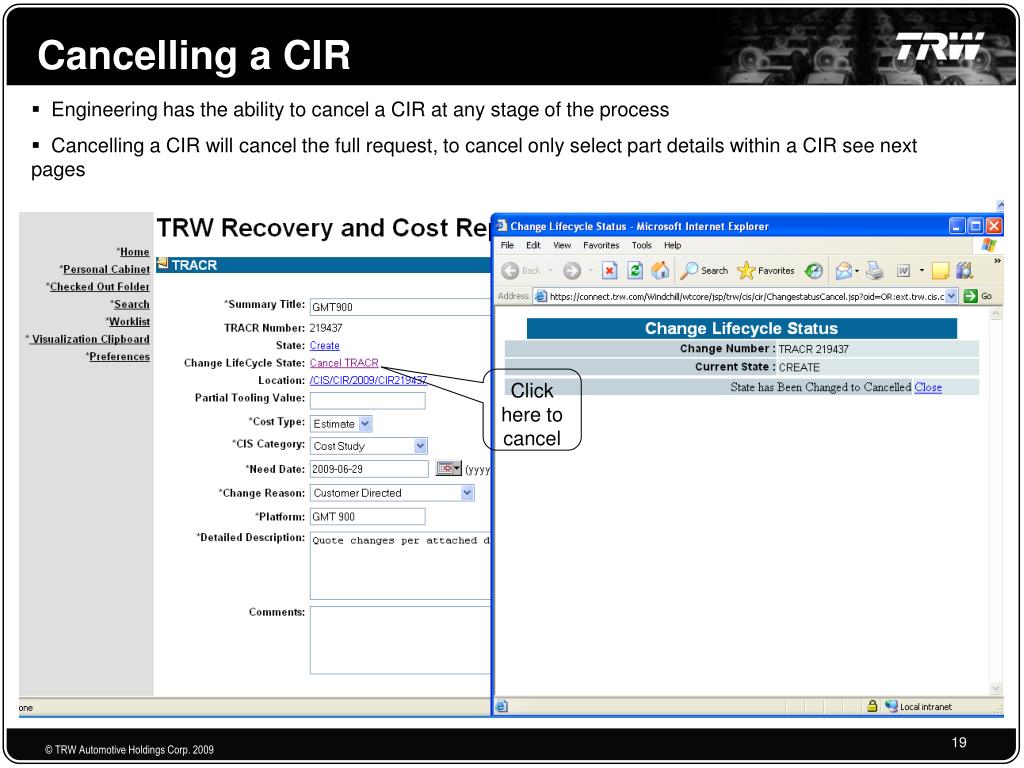Click the popup scrollbar up arrow

tap(995, 314)
